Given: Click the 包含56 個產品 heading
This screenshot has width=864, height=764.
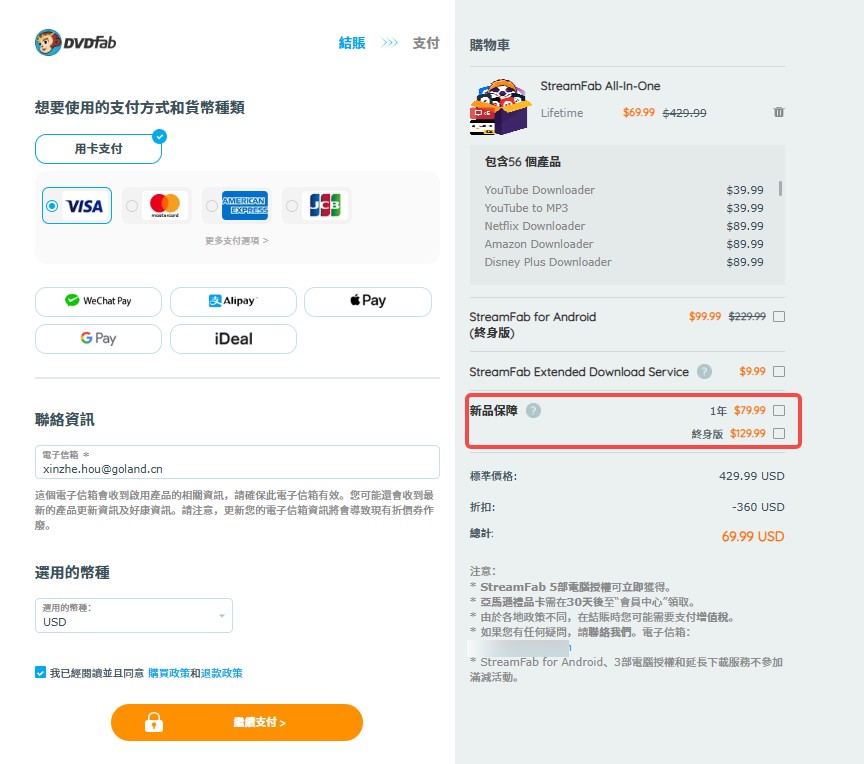Looking at the screenshot, I should point(522,161).
